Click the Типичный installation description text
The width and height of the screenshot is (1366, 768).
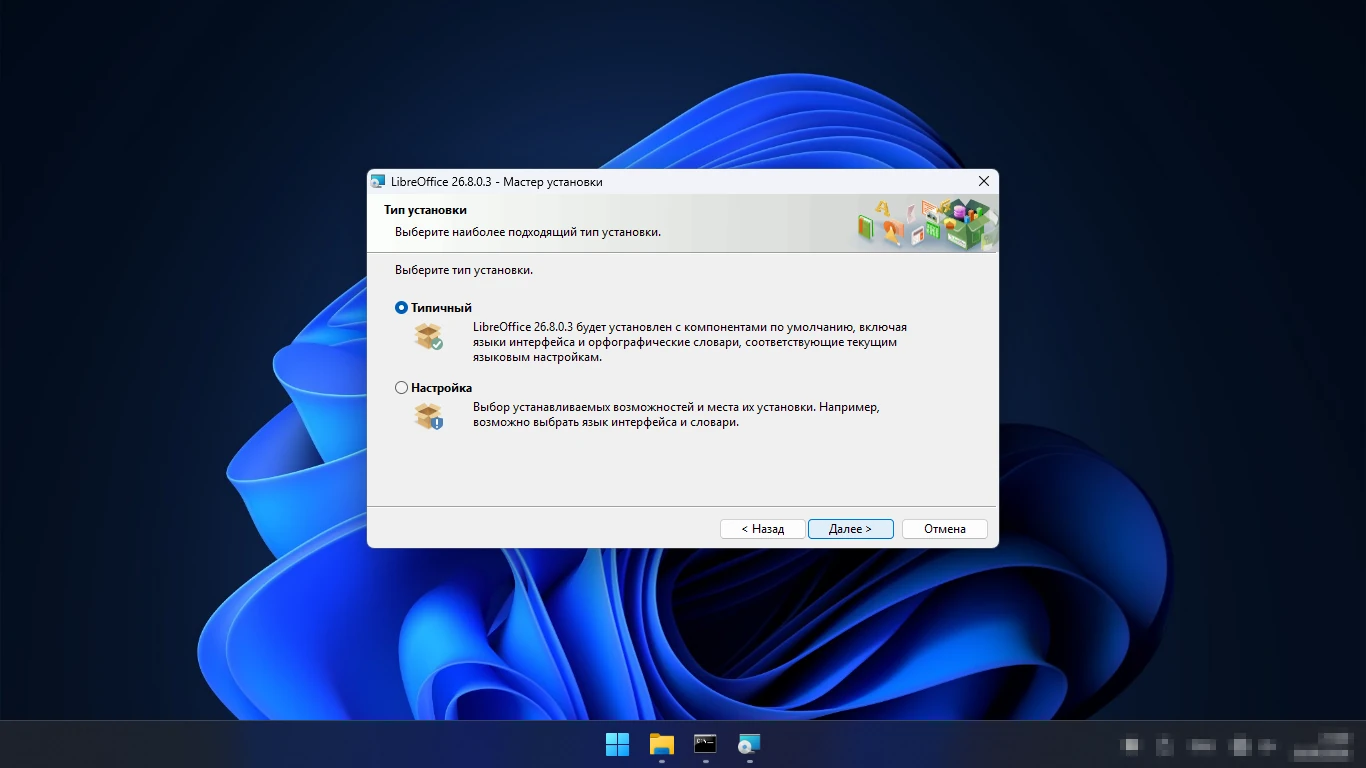(690, 342)
